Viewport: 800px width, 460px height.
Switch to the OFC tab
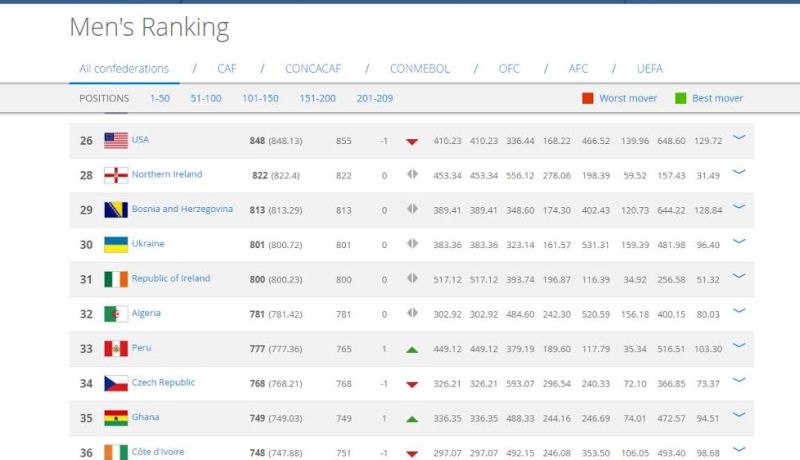(x=509, y=69)
